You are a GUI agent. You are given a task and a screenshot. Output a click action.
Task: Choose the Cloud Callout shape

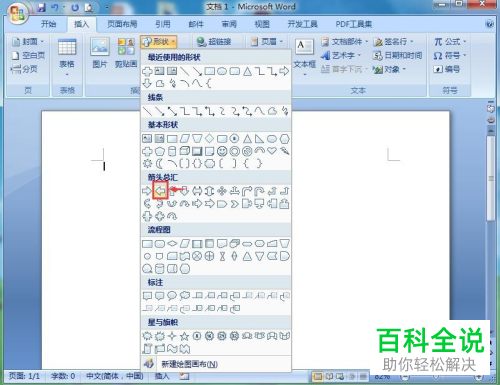(184, 296)
